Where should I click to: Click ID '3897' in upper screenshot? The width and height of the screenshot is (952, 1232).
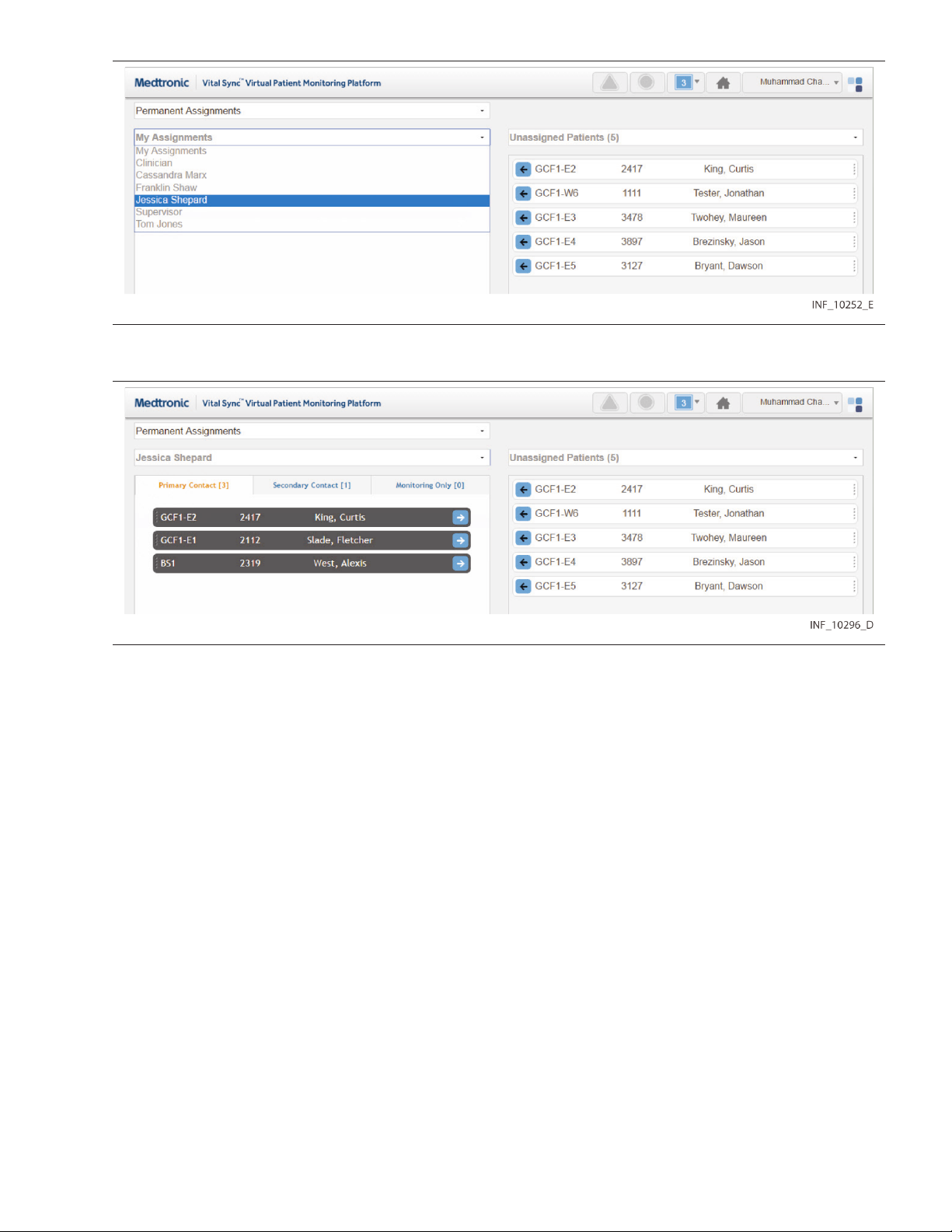tap(632, 242)
